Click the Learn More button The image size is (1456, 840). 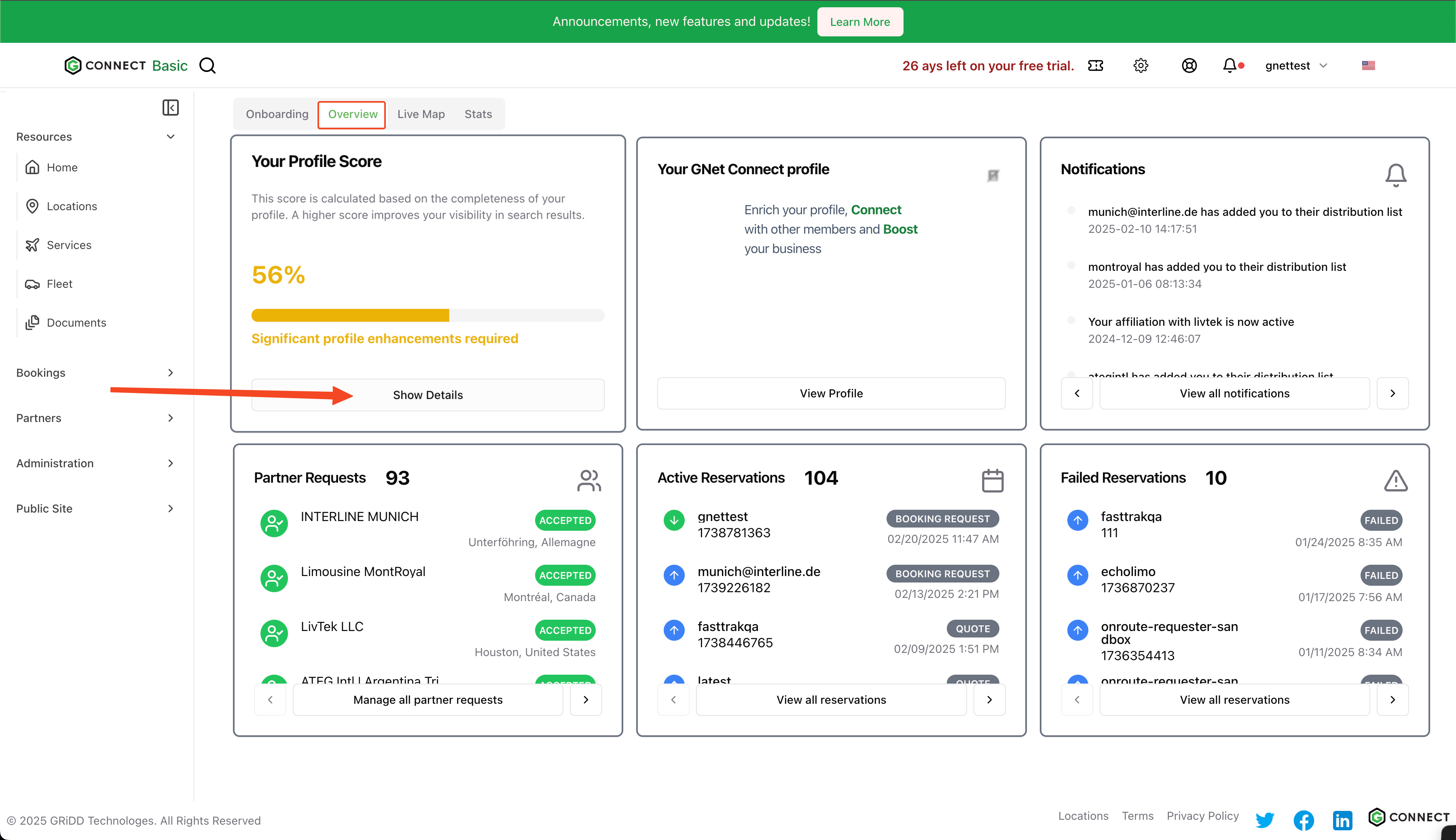click(859, 22)
